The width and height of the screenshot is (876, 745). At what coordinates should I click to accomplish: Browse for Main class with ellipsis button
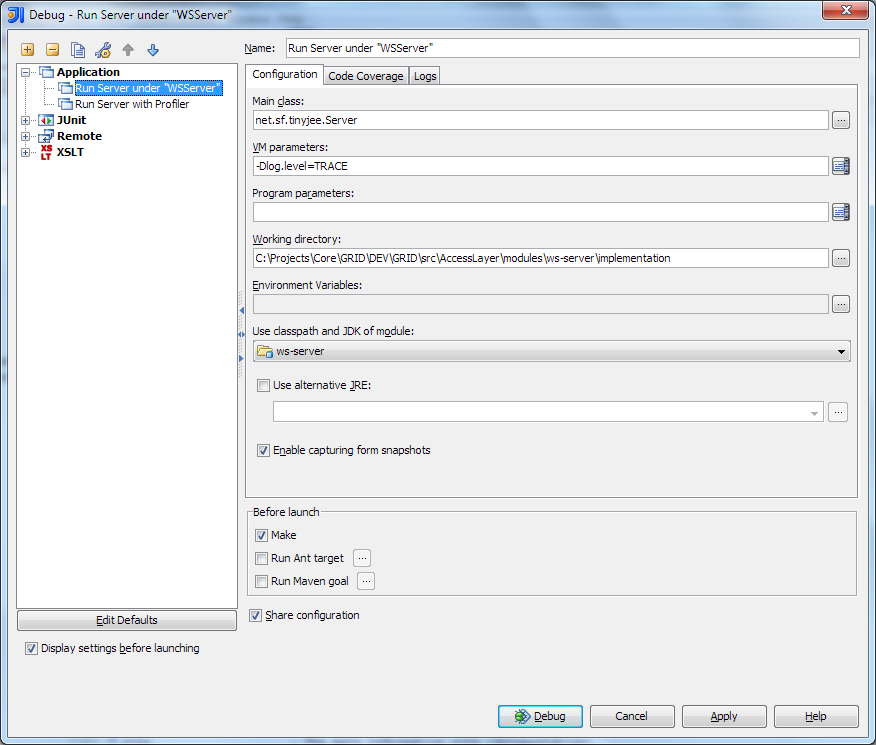coord(840,120)
